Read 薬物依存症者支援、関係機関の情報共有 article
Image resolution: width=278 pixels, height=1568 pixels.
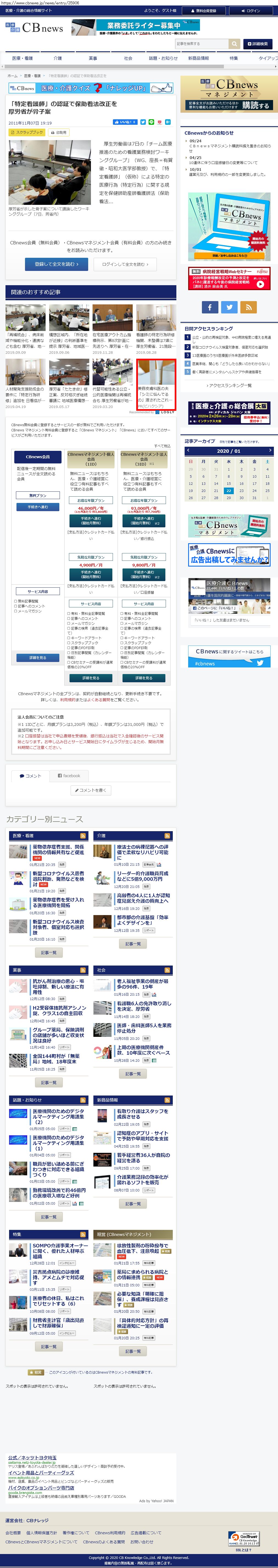58,850
